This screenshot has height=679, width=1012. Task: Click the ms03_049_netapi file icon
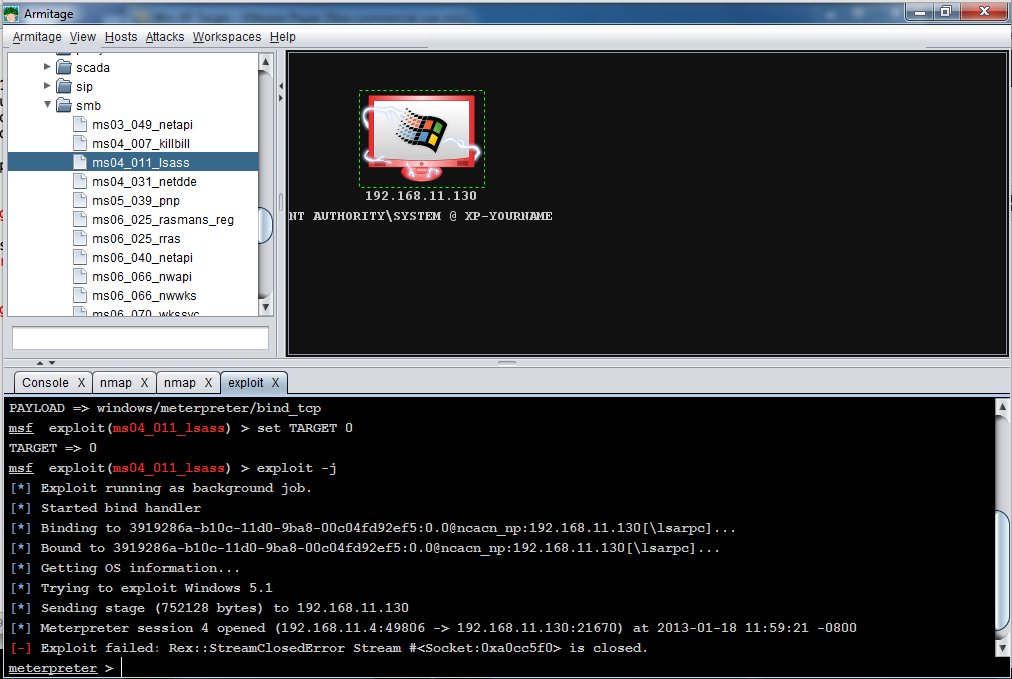(80, 124)
